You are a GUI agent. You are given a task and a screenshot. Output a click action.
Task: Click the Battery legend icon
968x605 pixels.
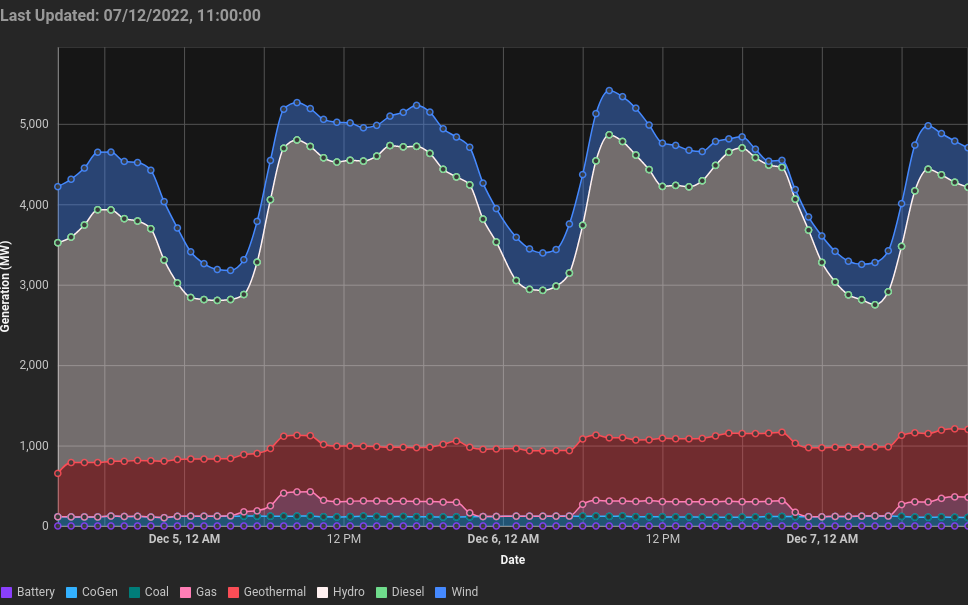[x=8, y=592]
